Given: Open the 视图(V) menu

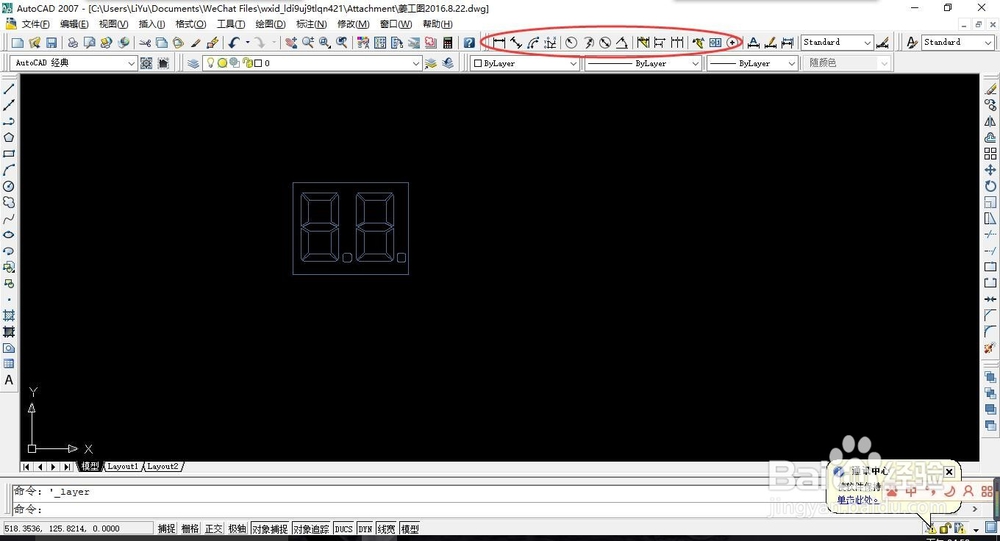Looking at the screenshot, I should coord(114,24).
